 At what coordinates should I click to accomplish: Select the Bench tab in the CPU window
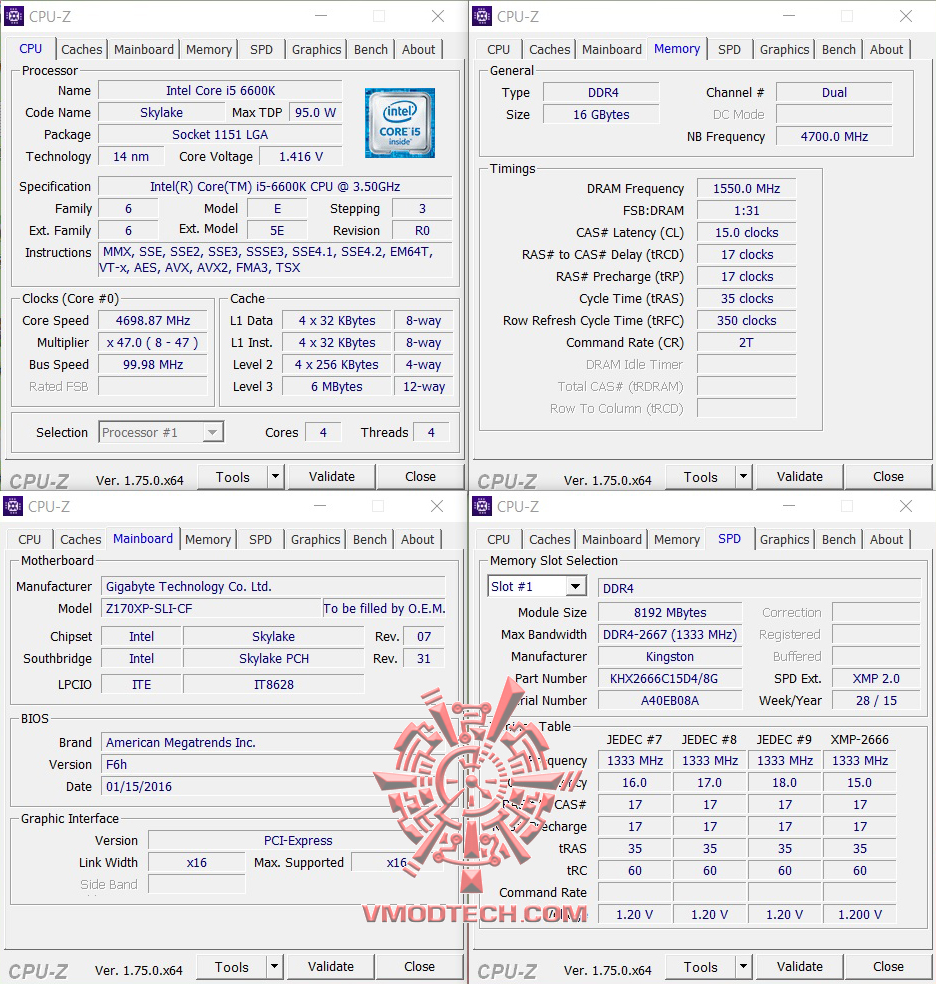pos(371,50)
